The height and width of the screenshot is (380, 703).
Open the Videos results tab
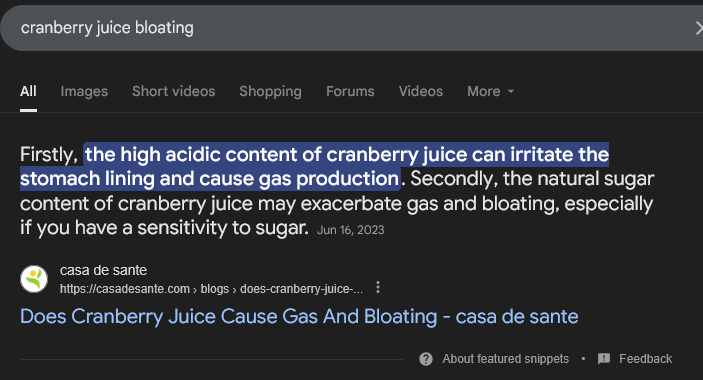coord(421,91)
